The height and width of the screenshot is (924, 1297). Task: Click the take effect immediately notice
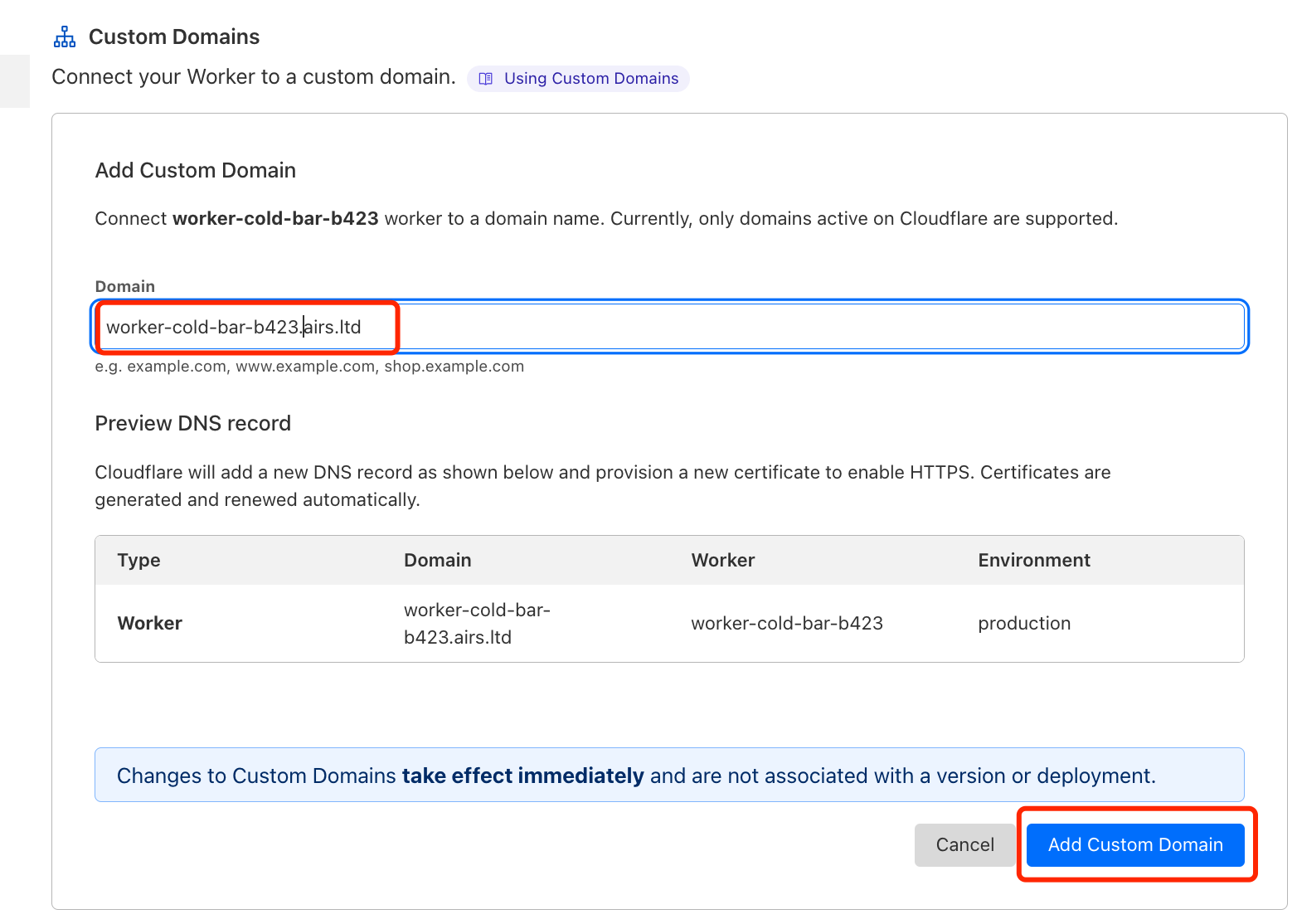[x=669, y=775]
